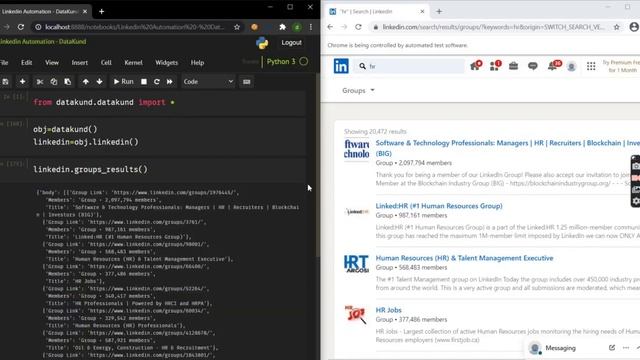Move selected cell down arrow
The height and width of the screenshot is (360, 640).
99,82
